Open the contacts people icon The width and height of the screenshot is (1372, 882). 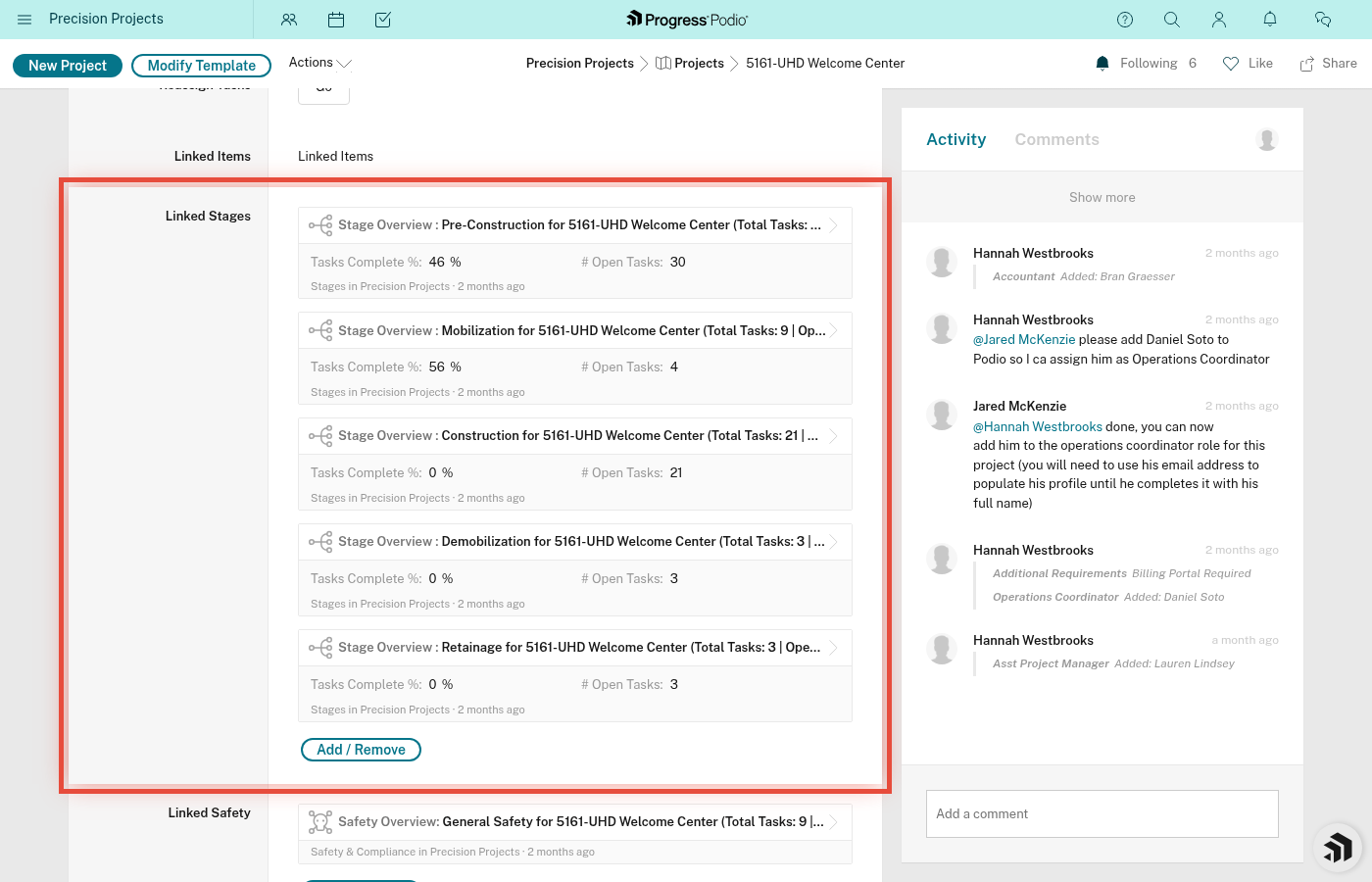289,20
